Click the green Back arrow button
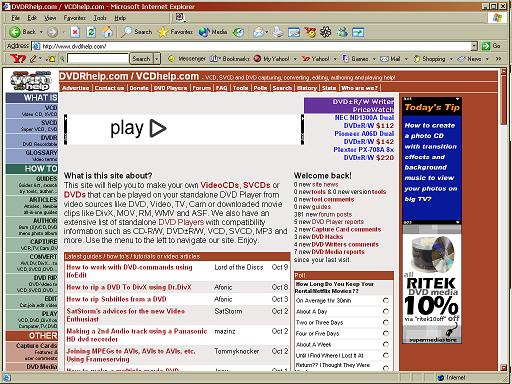 [14, 32]
